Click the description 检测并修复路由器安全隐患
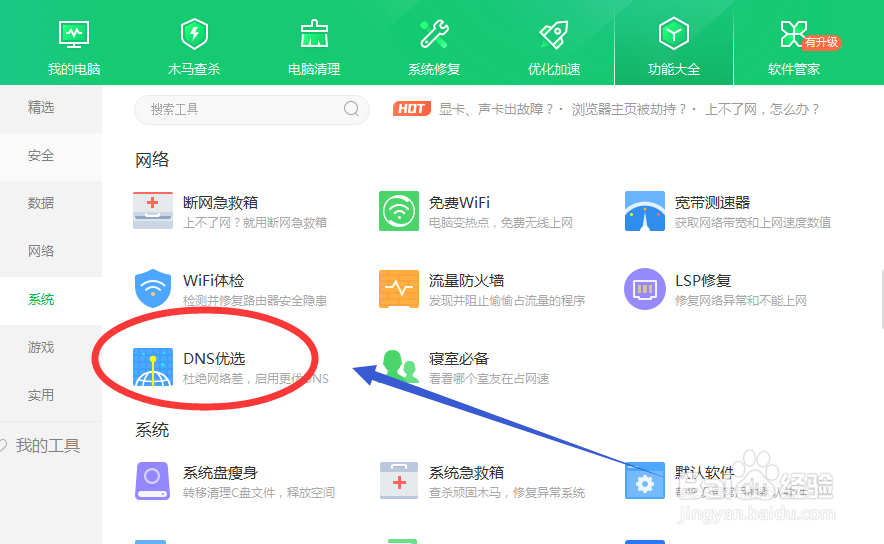This screenshot has height=544, width=884. click(255, 300)
